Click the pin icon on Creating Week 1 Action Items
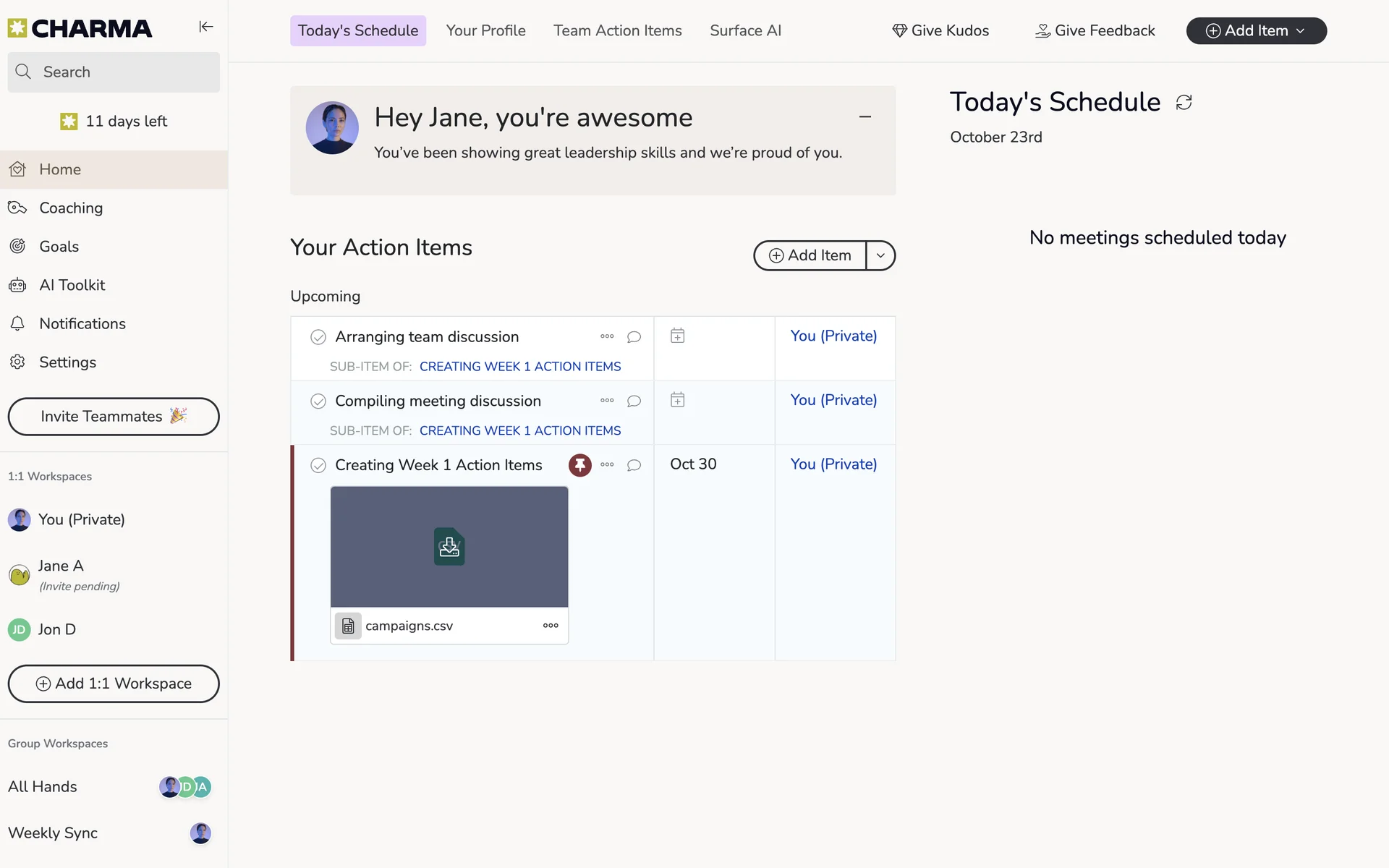This screenshot has height=868, width=1389. tap(579, 465)
